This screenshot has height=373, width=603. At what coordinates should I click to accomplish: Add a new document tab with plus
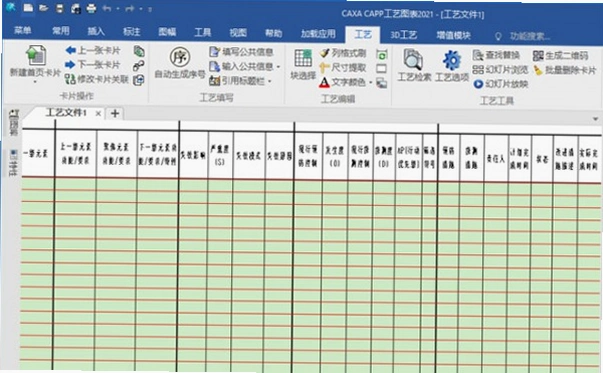click(115, 113)
